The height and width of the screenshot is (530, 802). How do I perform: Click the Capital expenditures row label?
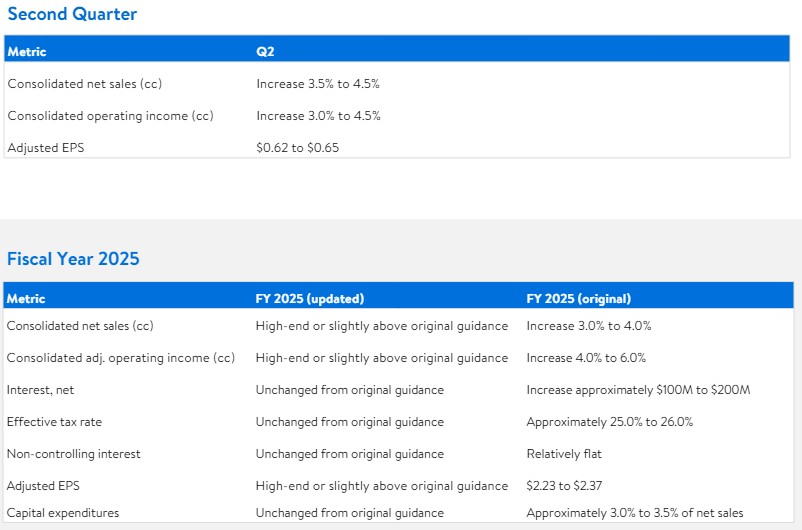[x=63, y=513]
